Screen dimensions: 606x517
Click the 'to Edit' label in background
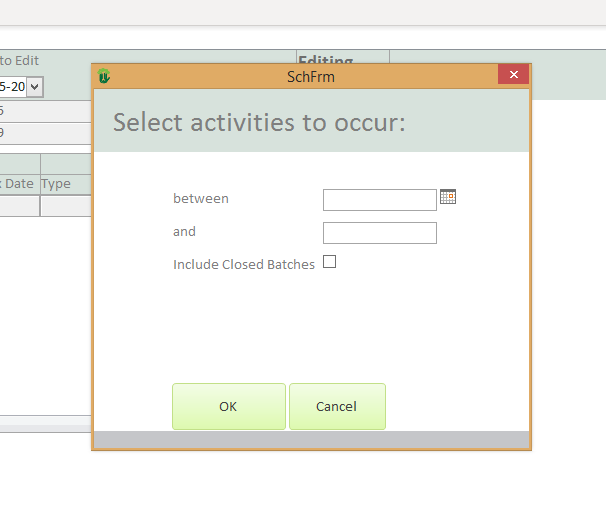(x=20, y=61)
